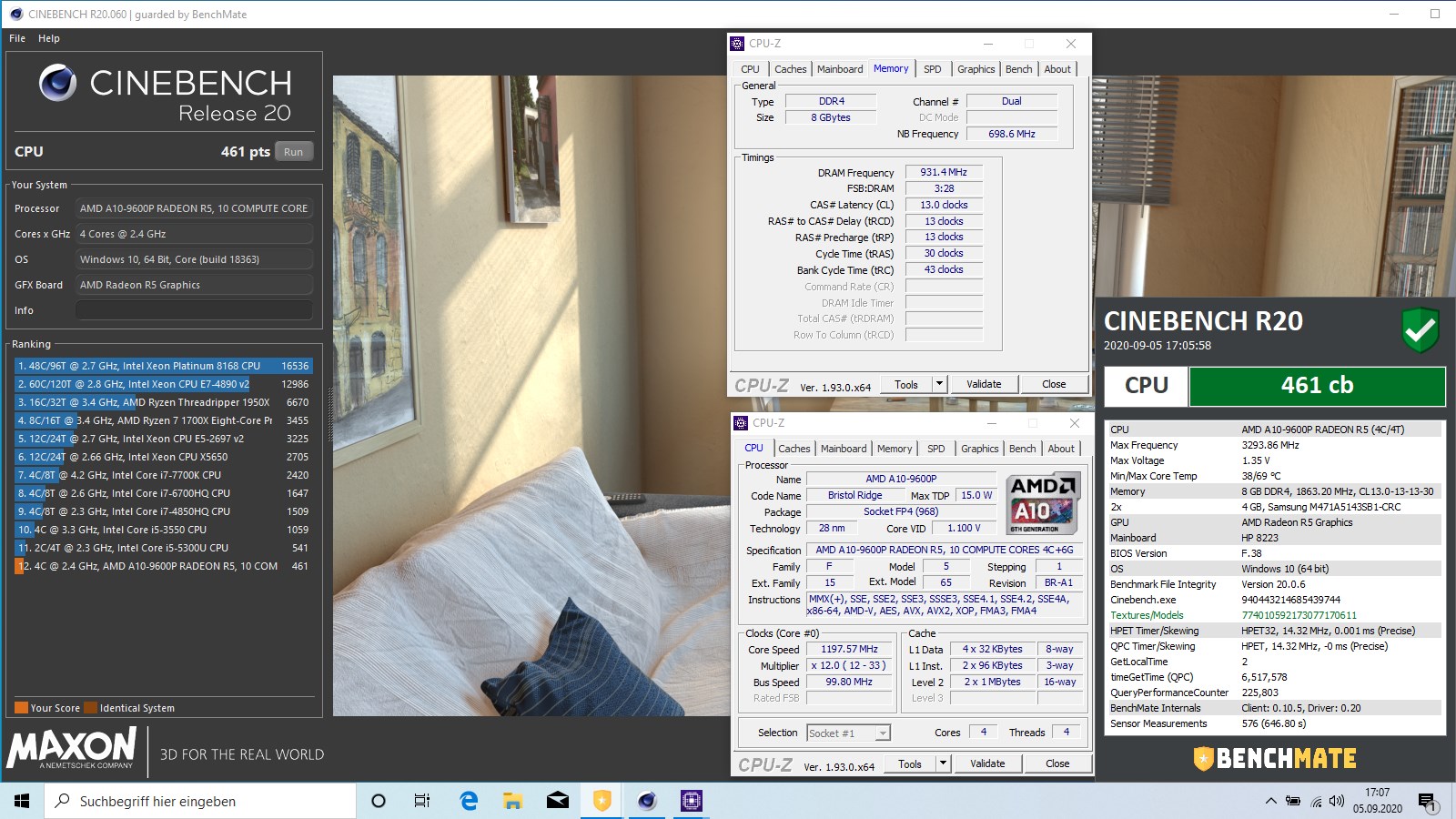Image resolution: width=1456 pixels, height=819 pixels.
Task: Click Validate in upper CPU-Z window
Action: pyautogui.click(x=984, y=384)
